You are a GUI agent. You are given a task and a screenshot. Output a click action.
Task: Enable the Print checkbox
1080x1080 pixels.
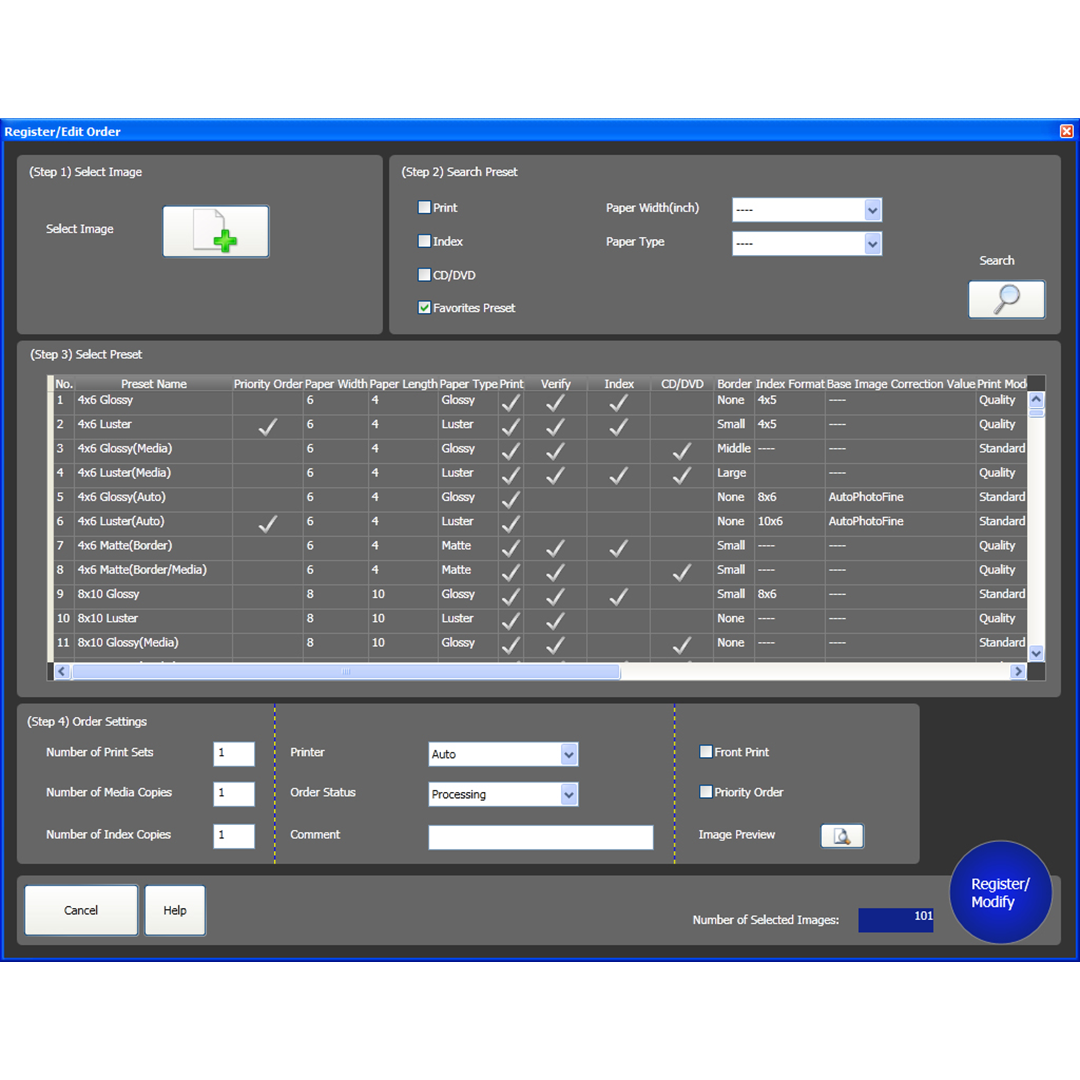coord(425,208)
